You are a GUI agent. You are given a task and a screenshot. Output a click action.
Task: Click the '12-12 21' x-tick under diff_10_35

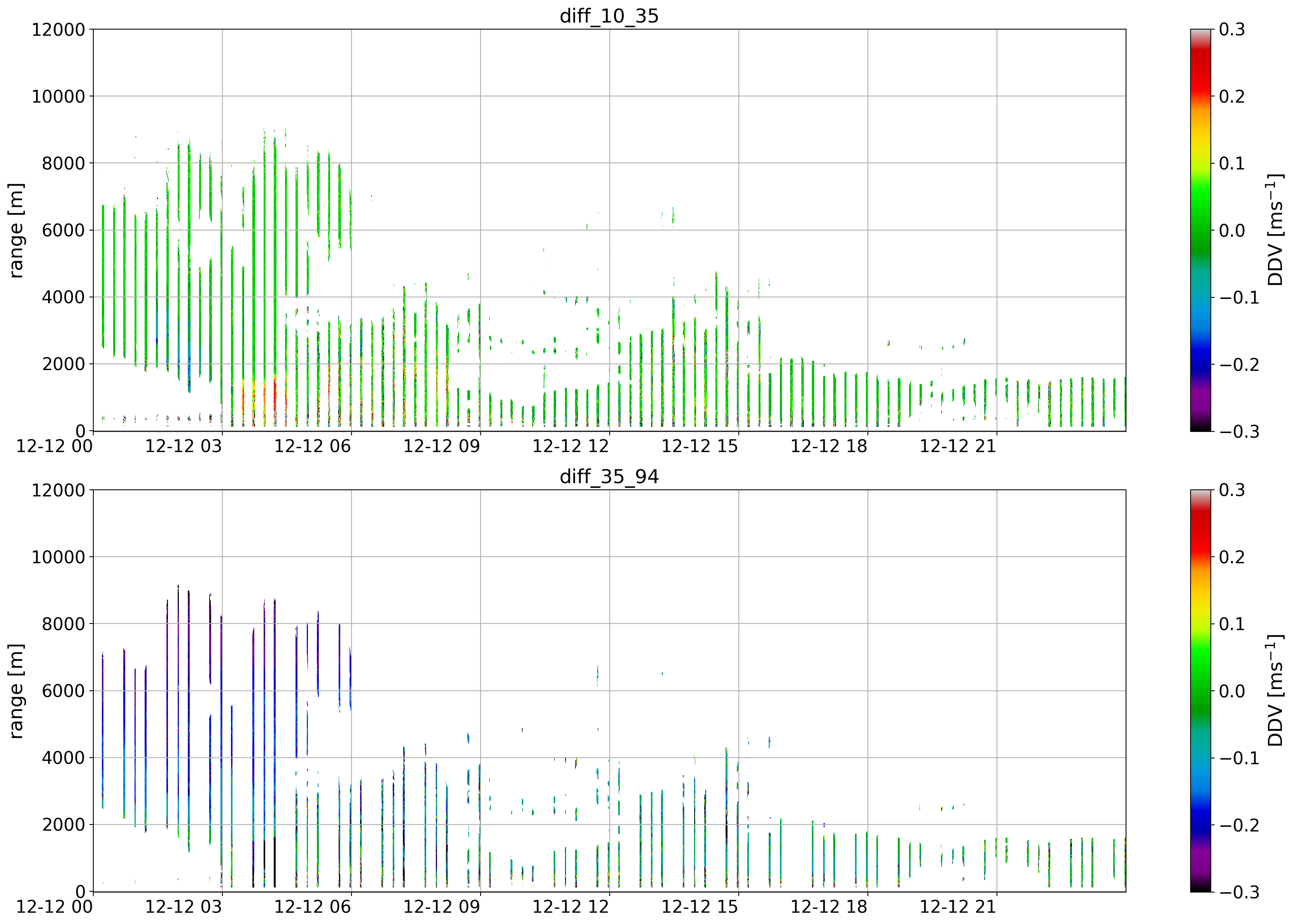[x=958, y=447]
